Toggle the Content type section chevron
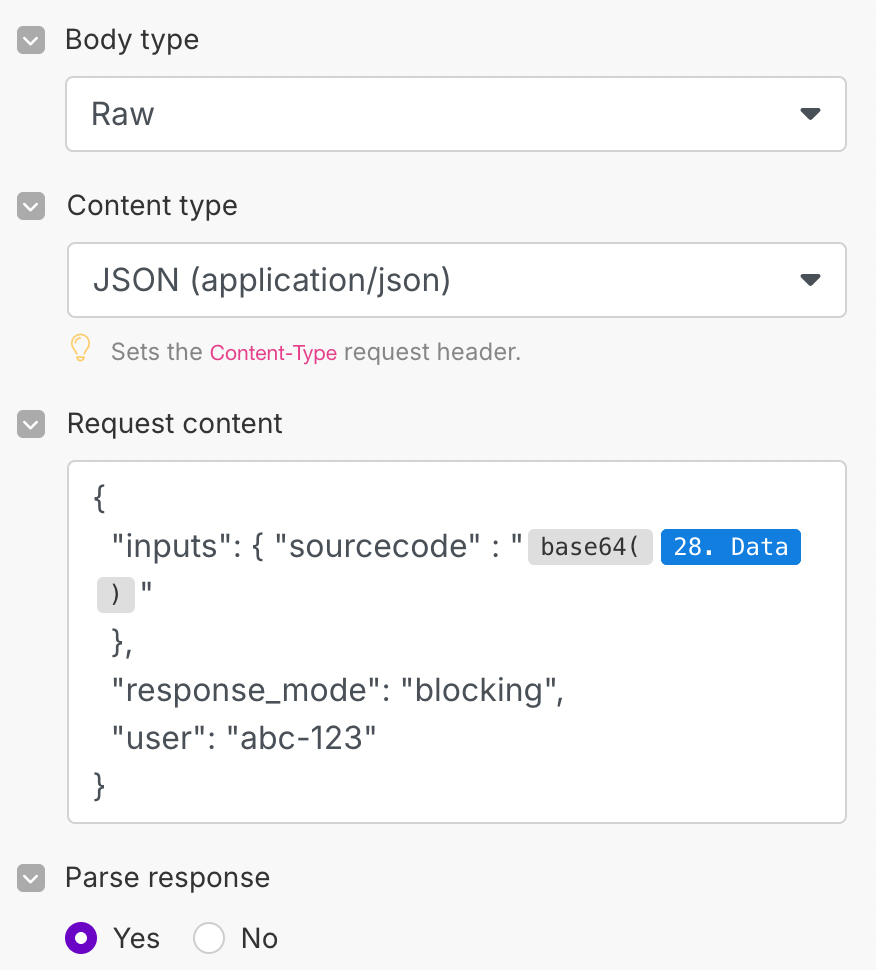The height and width of the screenshot is (970, 876). tap(31, 207)
